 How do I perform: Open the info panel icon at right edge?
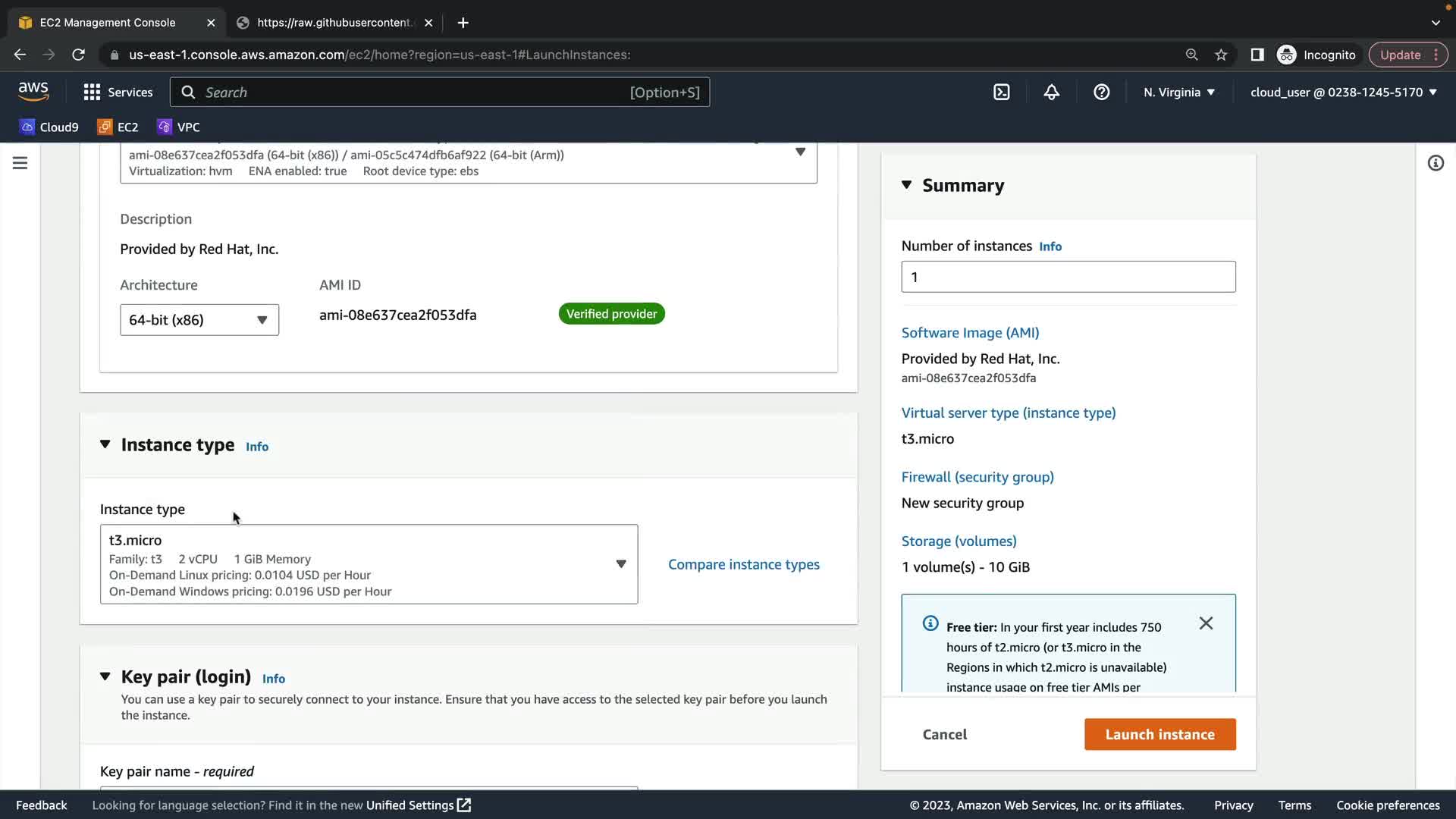[1435, 163]
